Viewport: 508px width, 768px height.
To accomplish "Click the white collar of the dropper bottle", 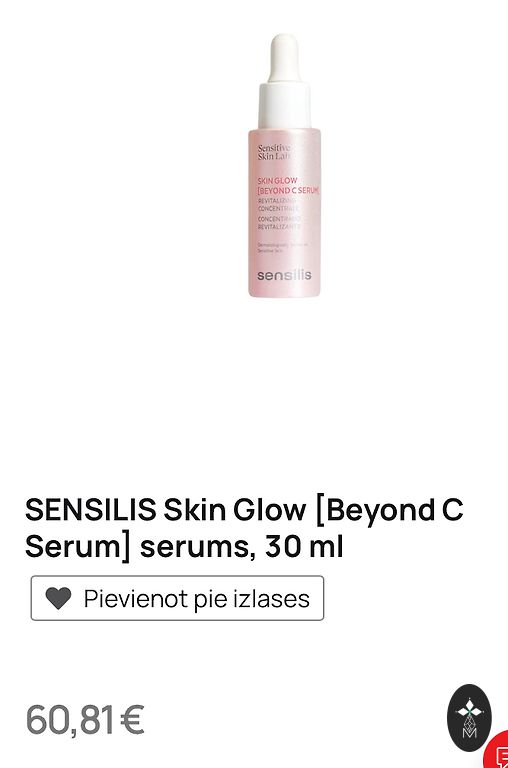I will pyautogui.click(x=284, y=106).
